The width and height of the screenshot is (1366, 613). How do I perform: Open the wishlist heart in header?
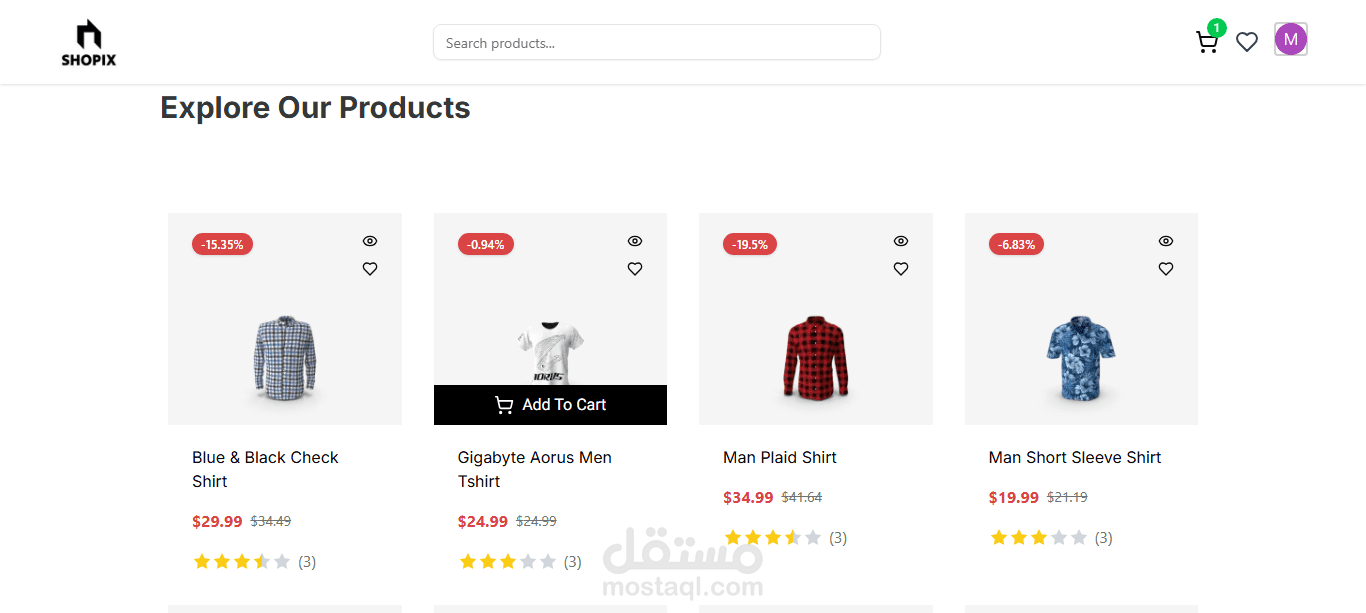(x=1247, y=42)
